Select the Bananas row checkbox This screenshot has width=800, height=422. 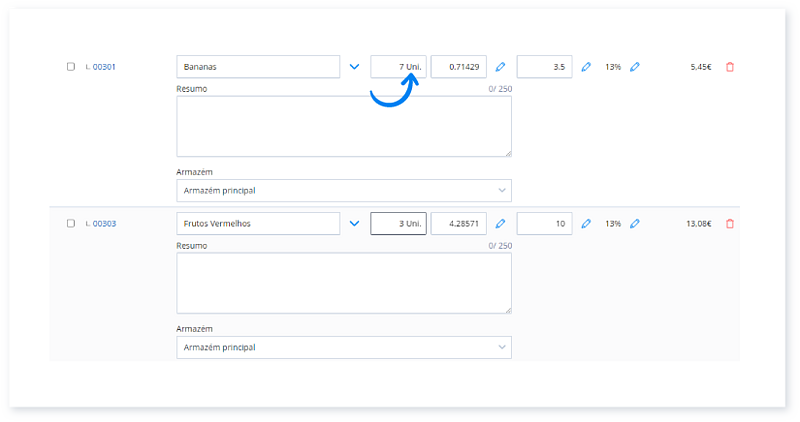click(x=71, y=67)
